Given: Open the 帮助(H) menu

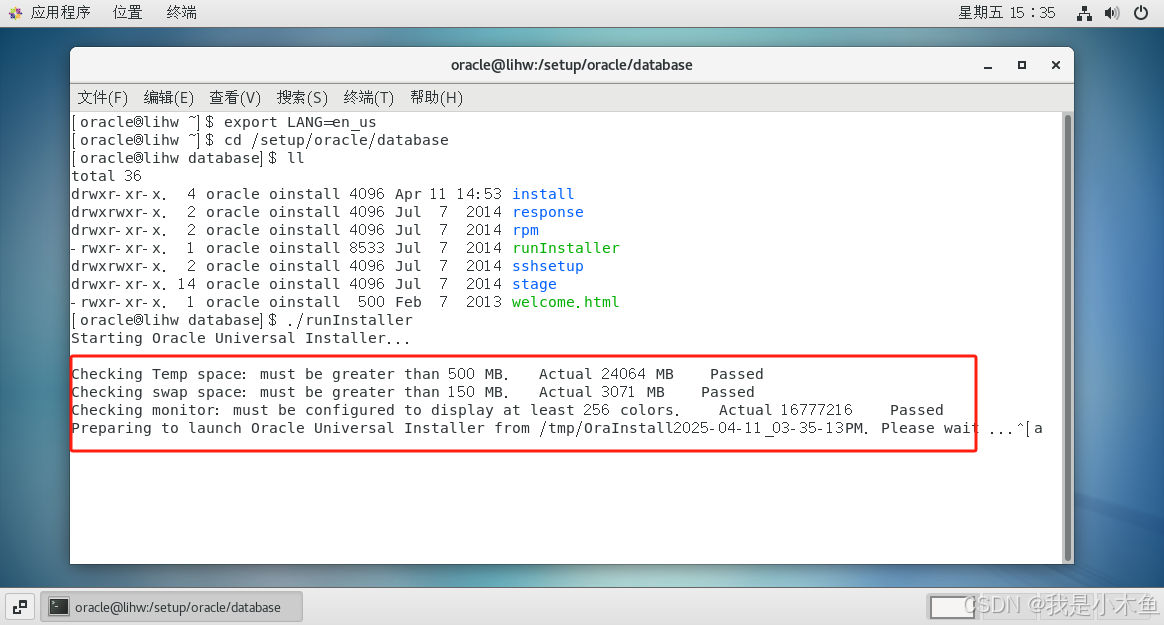Looking at the screenshot, I should click(436, 97).
